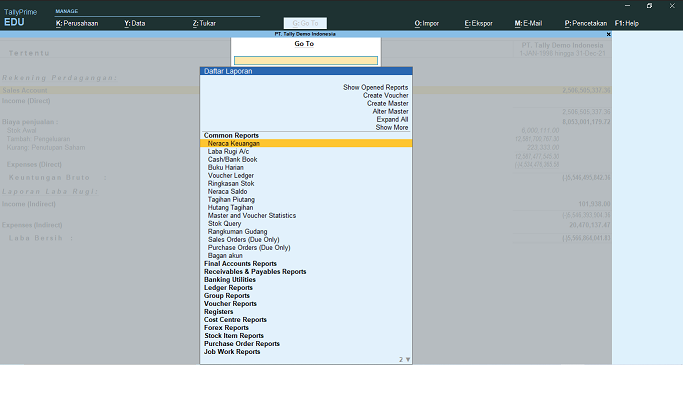Close the Go To panel with X
The image size is (690, 414).
click(x=608, y=34)
